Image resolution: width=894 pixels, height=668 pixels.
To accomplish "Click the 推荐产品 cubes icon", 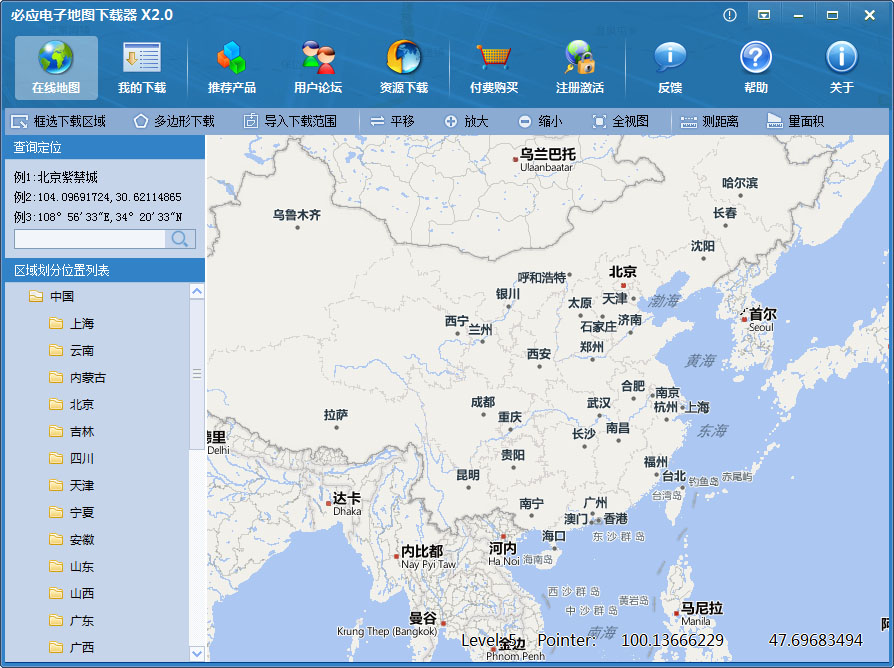I will coord(231,67).
